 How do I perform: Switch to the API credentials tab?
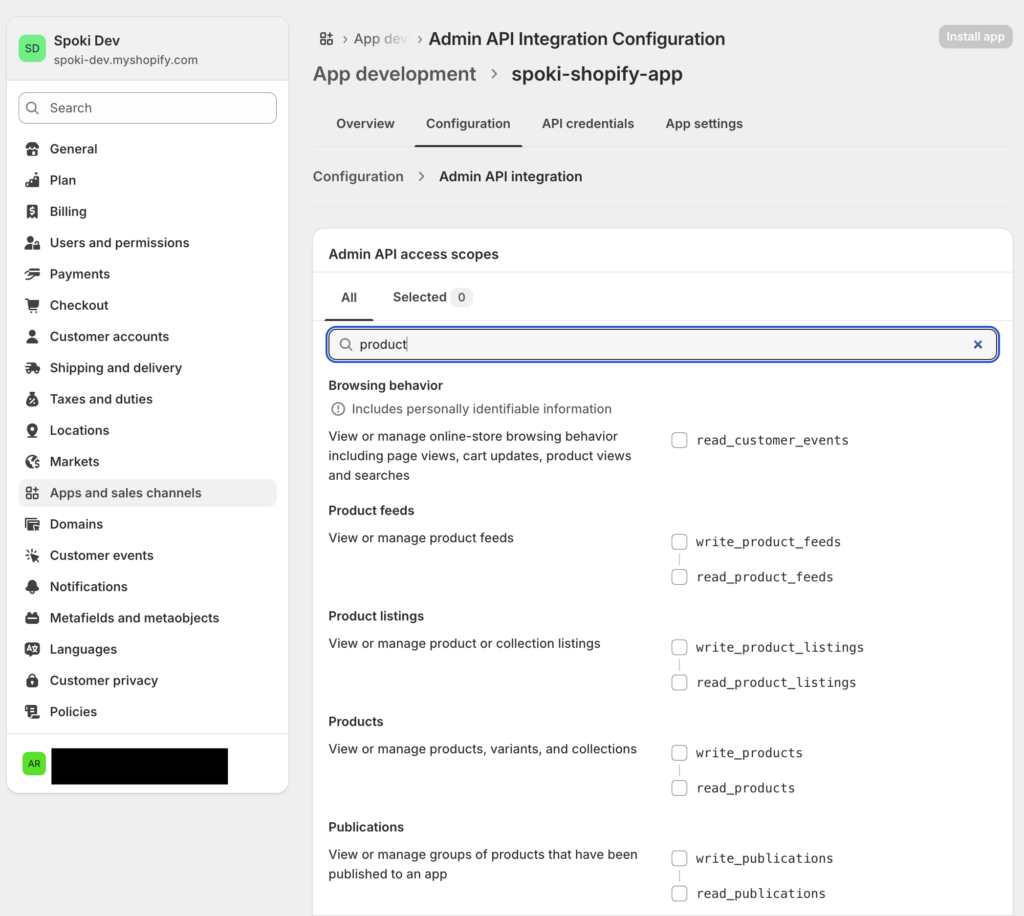point(587,124)
